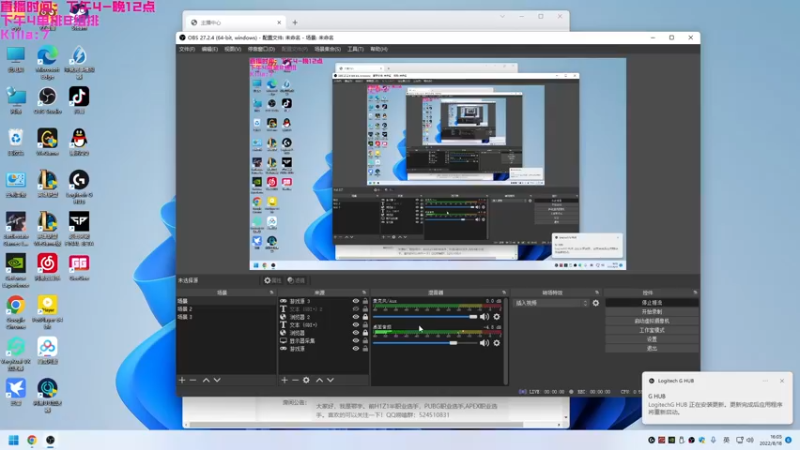Open Google Chrome desktop shortcut

(x=16, y=312)
